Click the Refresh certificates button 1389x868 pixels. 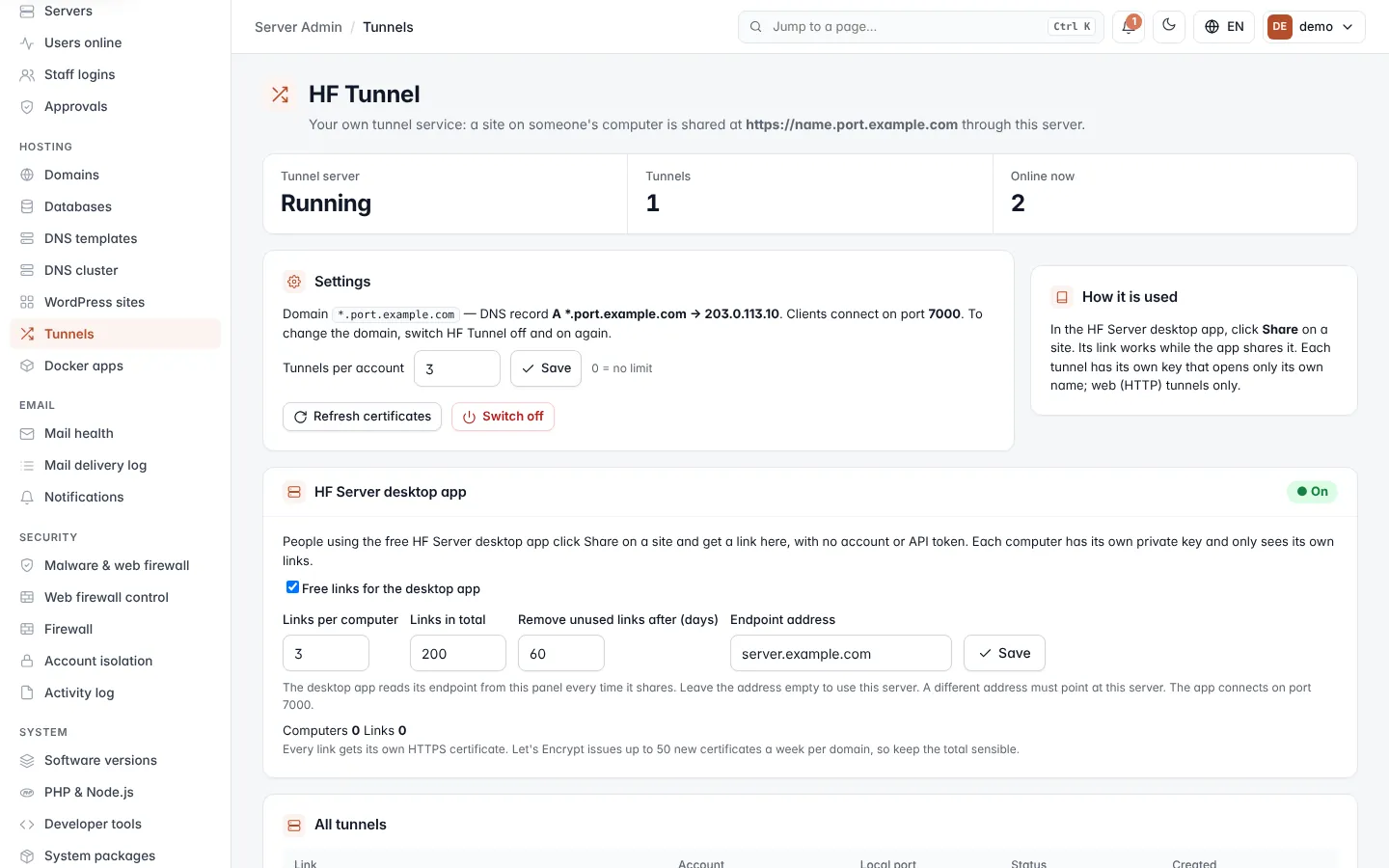coord(362,417)
